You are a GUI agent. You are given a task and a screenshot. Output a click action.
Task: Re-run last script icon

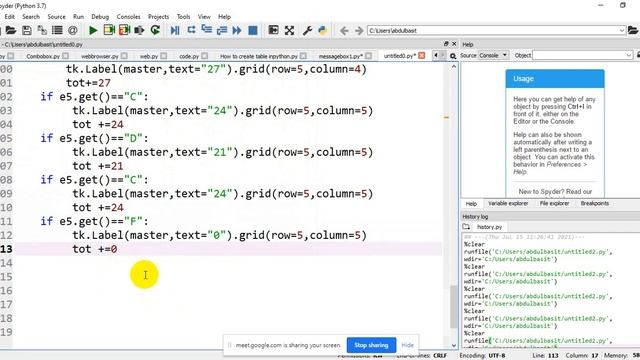(x=155, y=31)
